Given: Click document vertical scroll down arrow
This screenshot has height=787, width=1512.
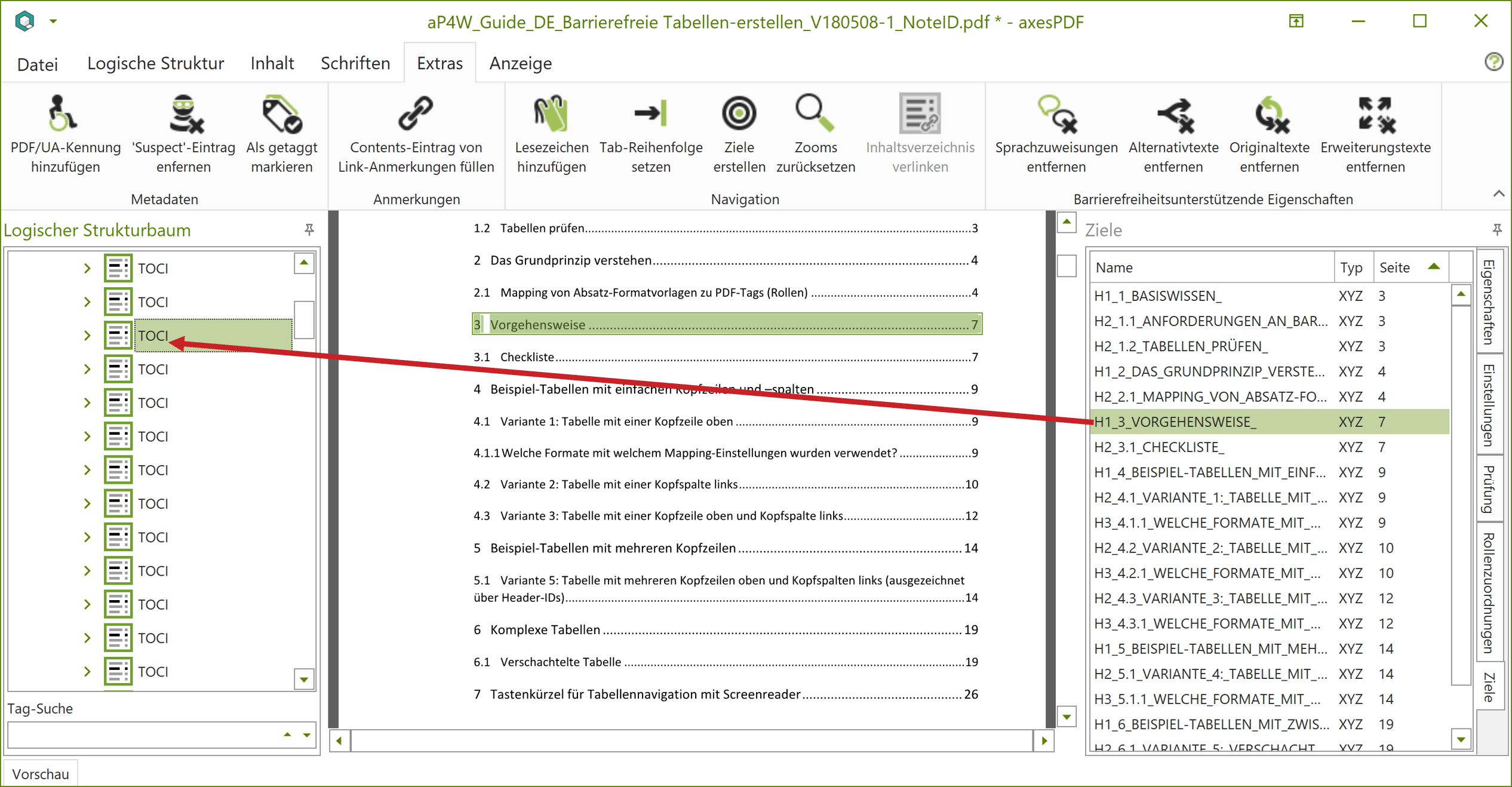Looking at the screenshot, I should click(x=1067, y=717).
